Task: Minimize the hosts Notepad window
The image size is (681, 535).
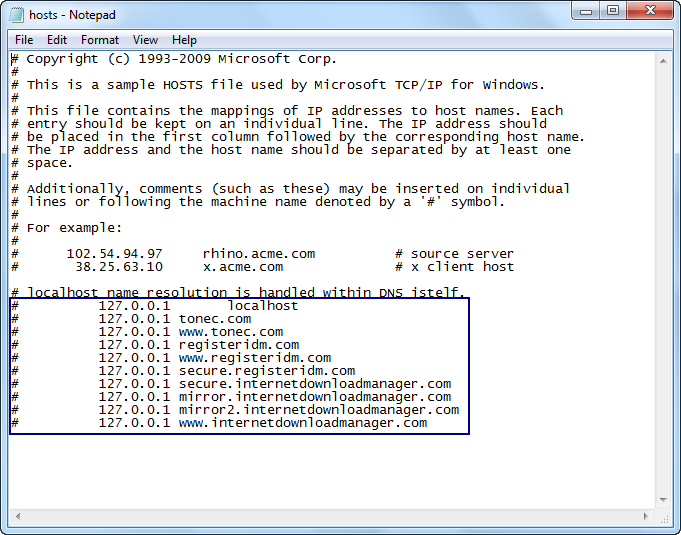Action: coord(586,10)
